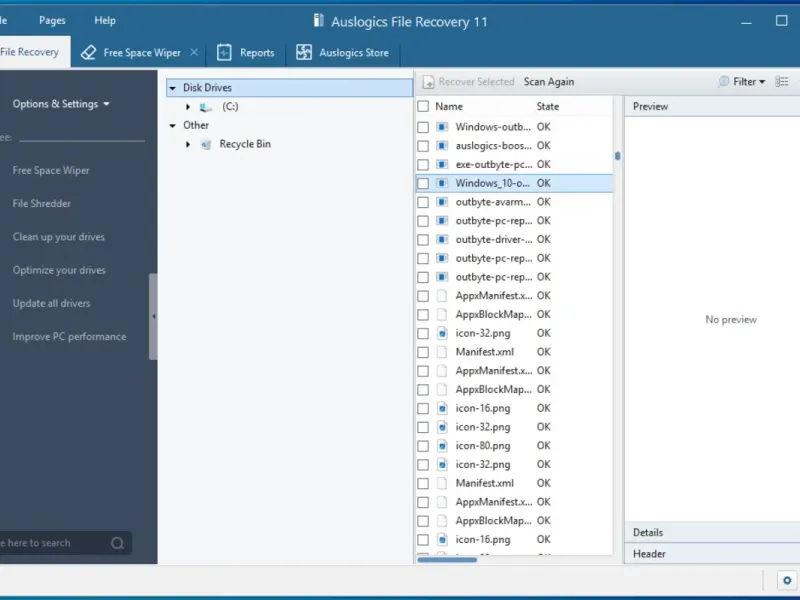
Task: Click the Auslogics Store icon
Action: pos(303,53)
